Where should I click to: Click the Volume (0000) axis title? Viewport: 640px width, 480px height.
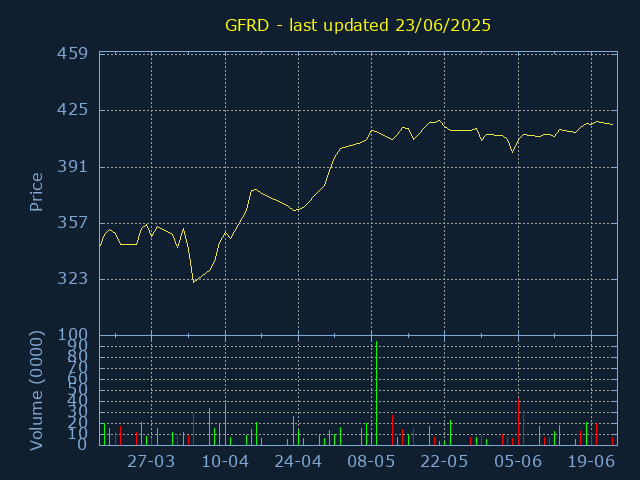coord(36,391)
